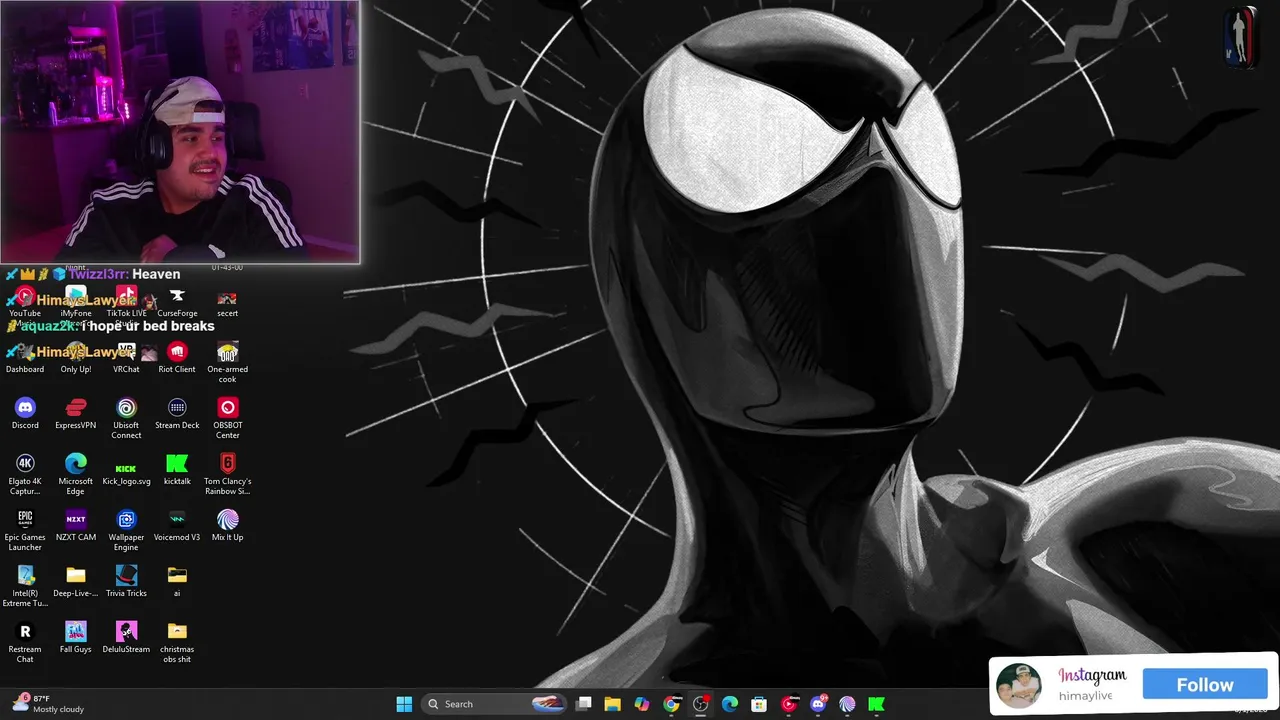Open Epic Games Launcher shortcut
Viewport: 1280px width, 720px height.
click(x=25, y=530)
